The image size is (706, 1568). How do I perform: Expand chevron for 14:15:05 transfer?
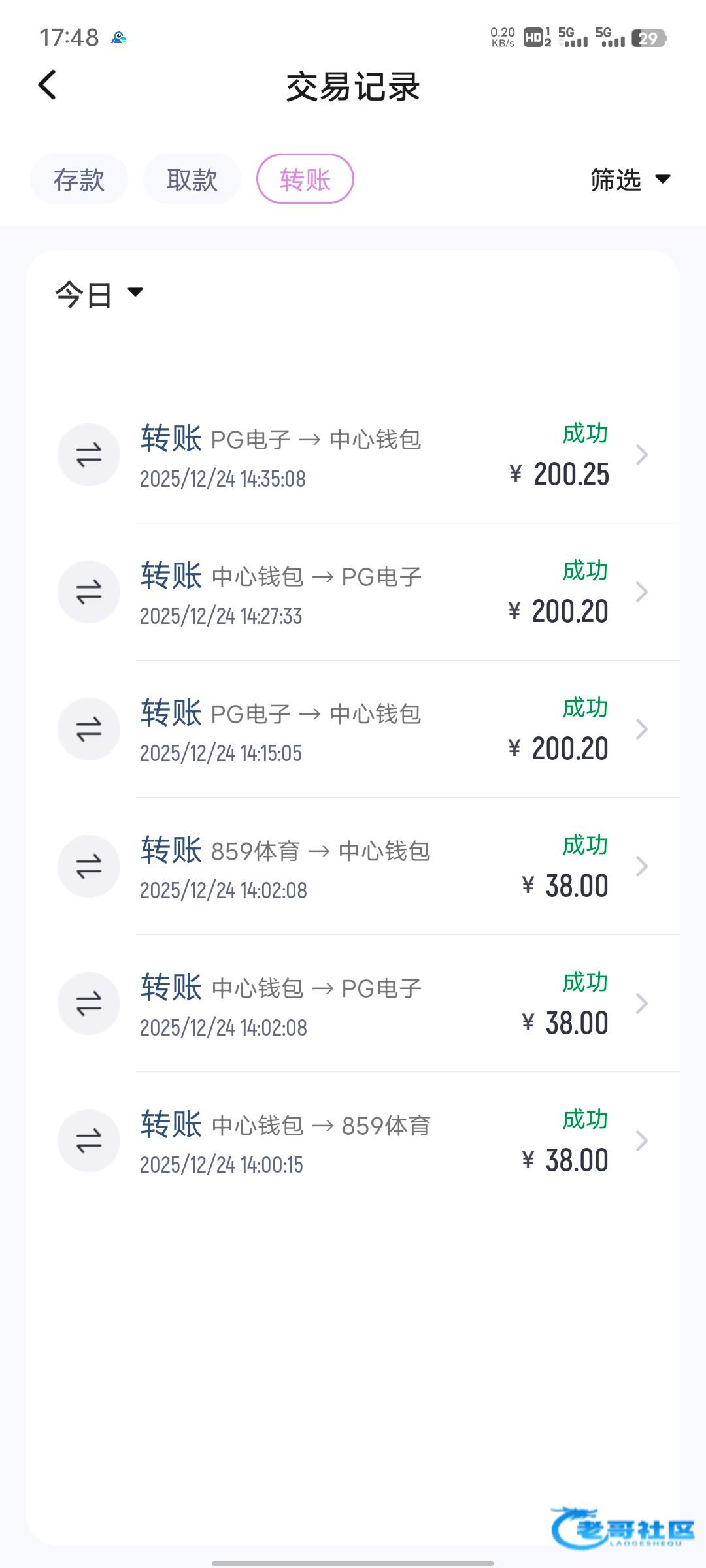click(642, 729)
